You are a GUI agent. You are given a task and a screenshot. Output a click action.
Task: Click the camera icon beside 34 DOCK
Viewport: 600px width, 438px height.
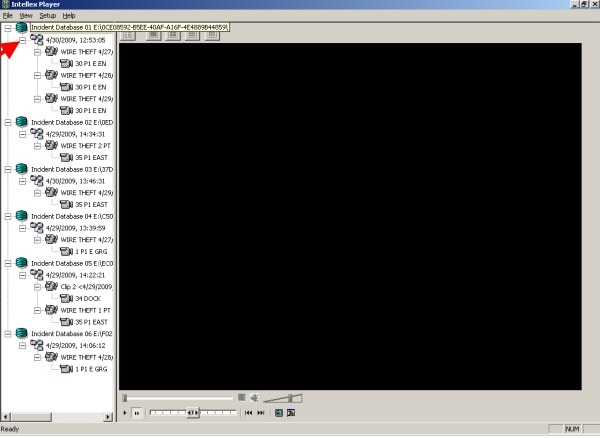coord(66,298)
